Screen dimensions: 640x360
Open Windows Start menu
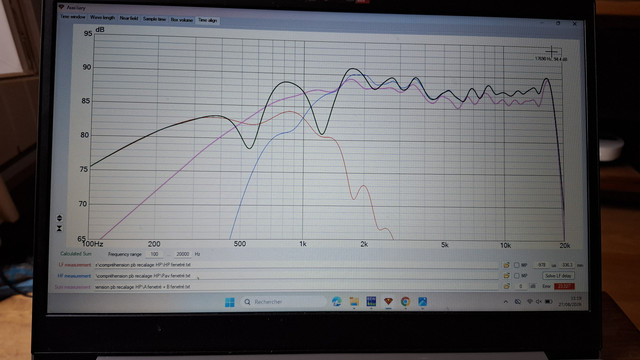[230, 302]
